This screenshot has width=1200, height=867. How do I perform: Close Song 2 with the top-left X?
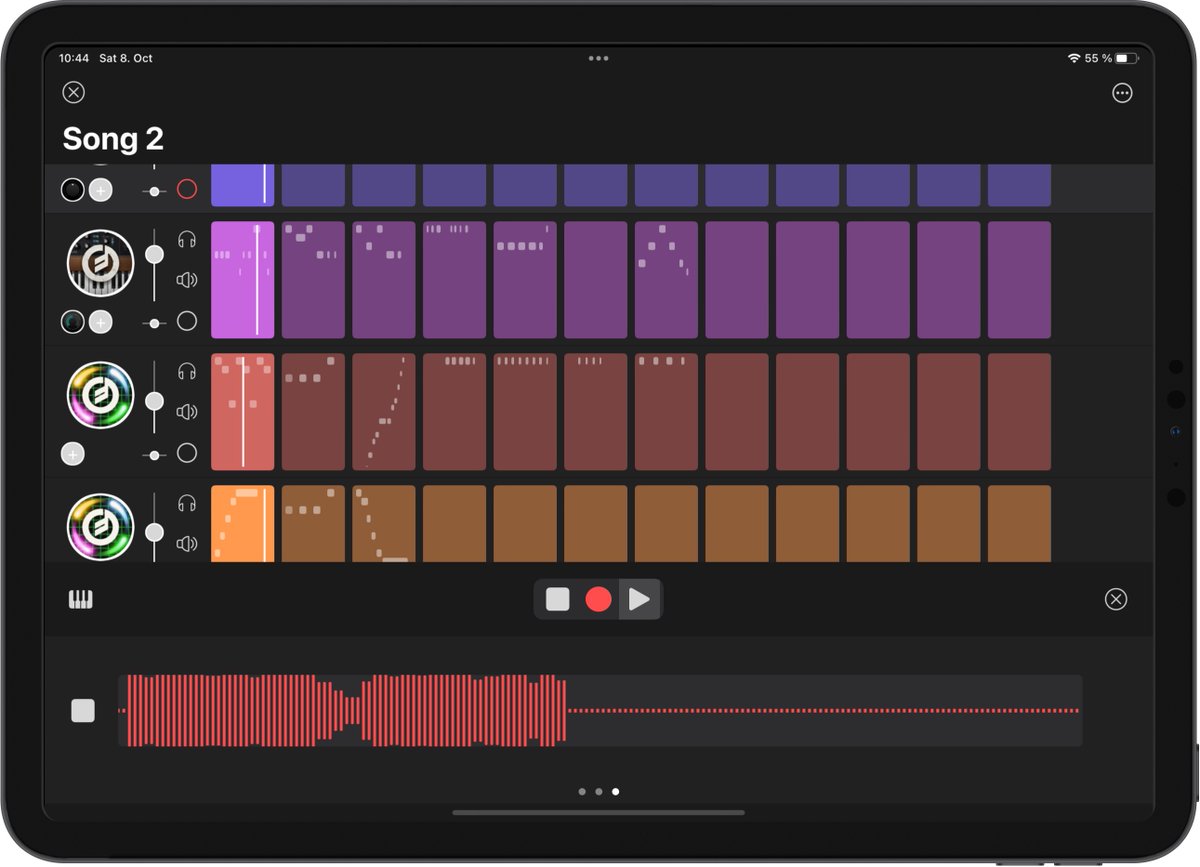[x=74, y=92]
